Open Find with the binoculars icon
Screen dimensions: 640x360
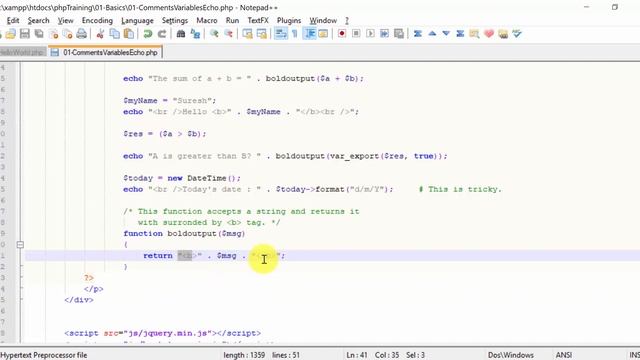pos(180,34)
